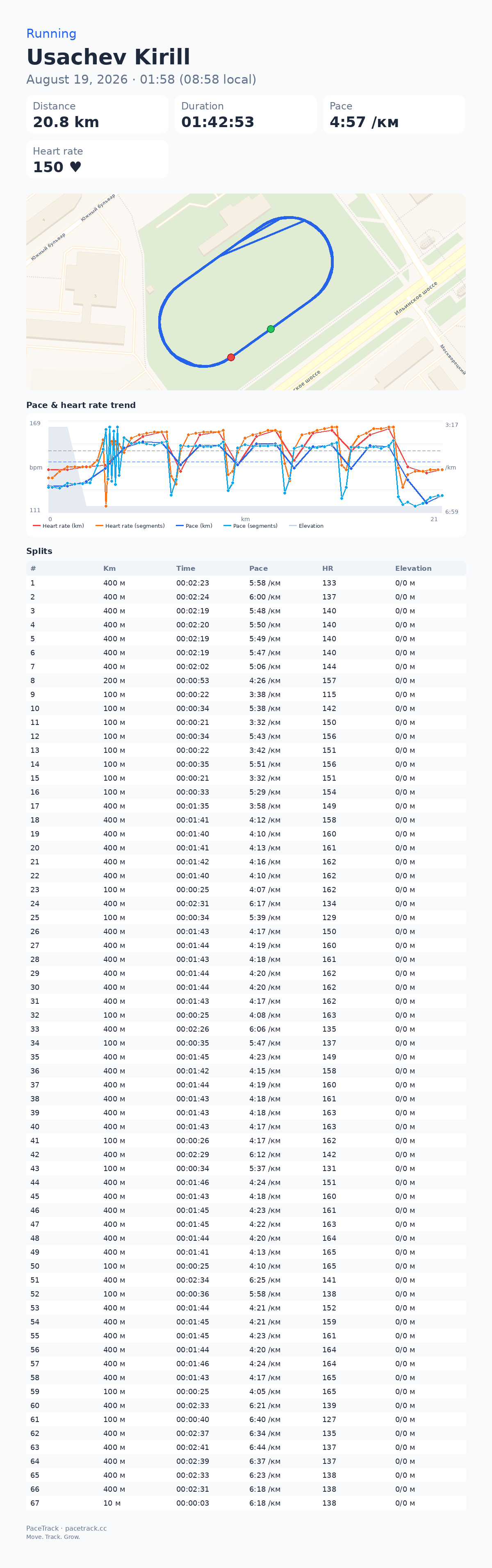
Task: Open the pacetrack.cc footer link
Action: [86, 1529]
